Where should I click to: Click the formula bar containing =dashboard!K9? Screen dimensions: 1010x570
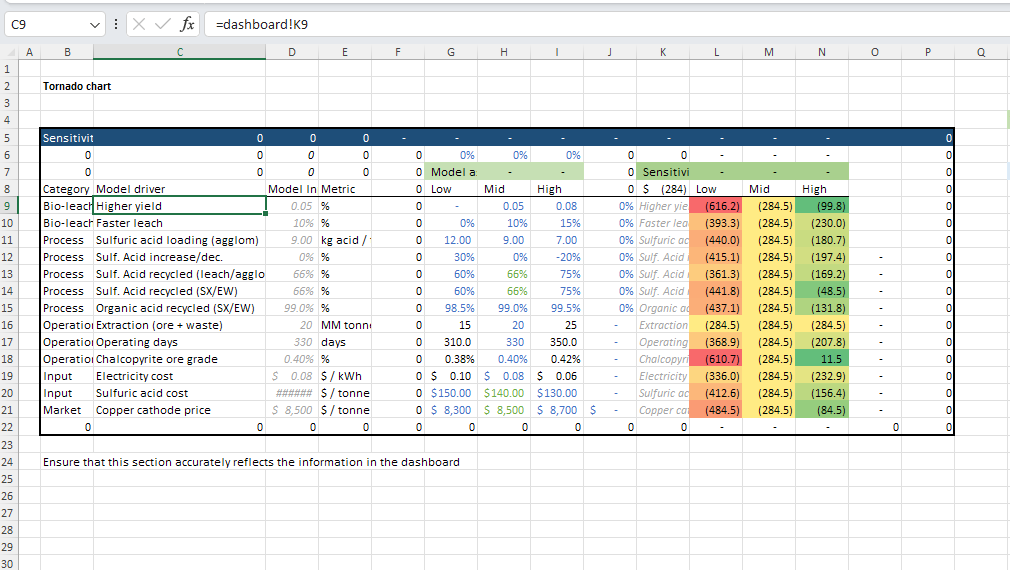pos(607,24)
